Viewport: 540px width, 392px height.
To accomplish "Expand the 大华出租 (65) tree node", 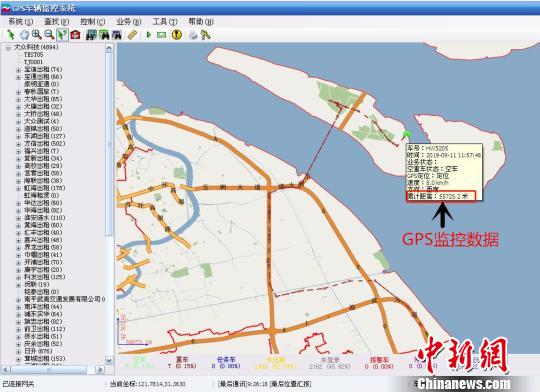I will click(19, 99).
